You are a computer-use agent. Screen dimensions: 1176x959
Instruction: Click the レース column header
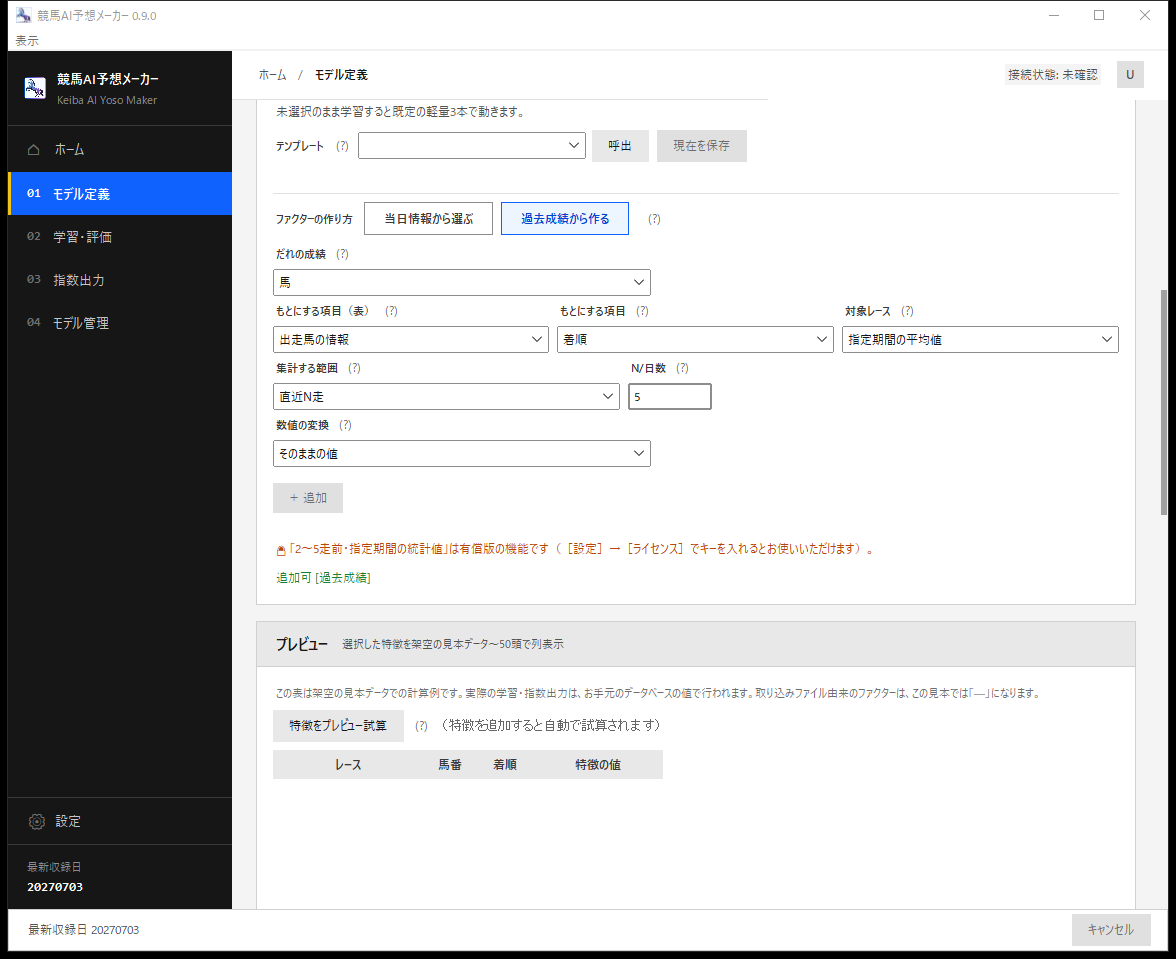point(348,765)
